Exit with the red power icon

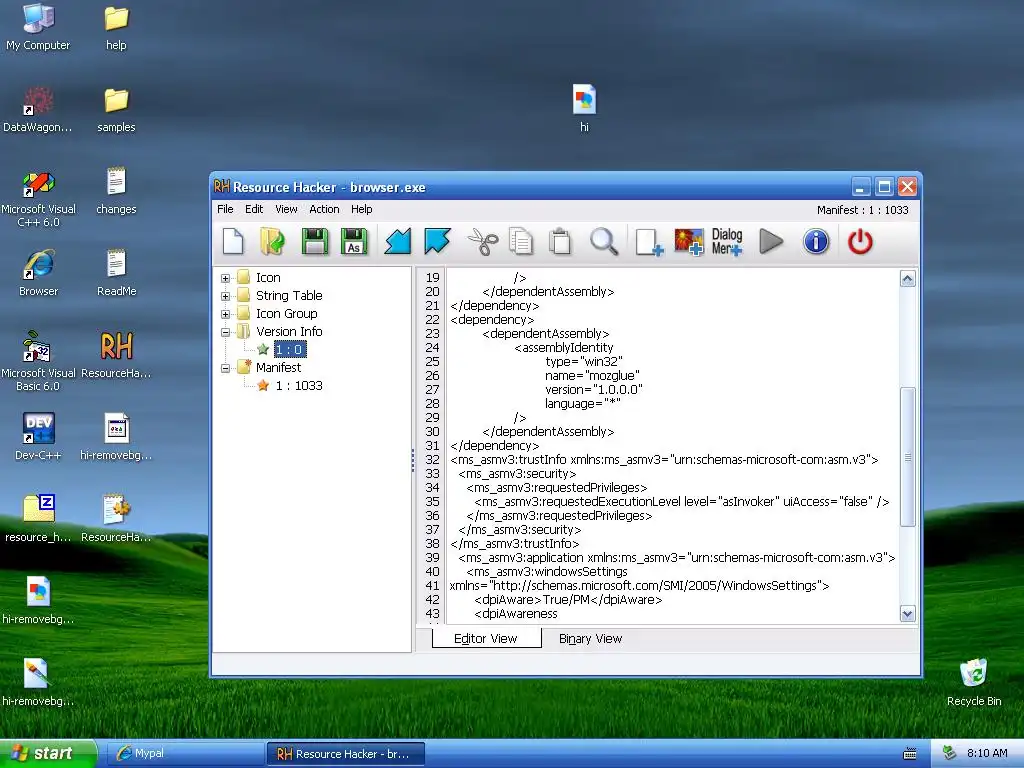coord(860,242)
